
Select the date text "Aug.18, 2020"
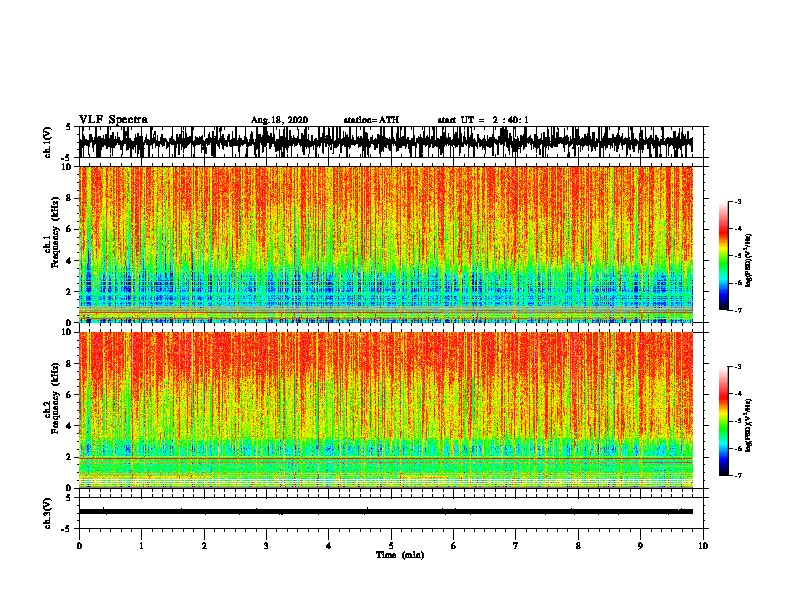pyautogui.click(x=279, y=120)
